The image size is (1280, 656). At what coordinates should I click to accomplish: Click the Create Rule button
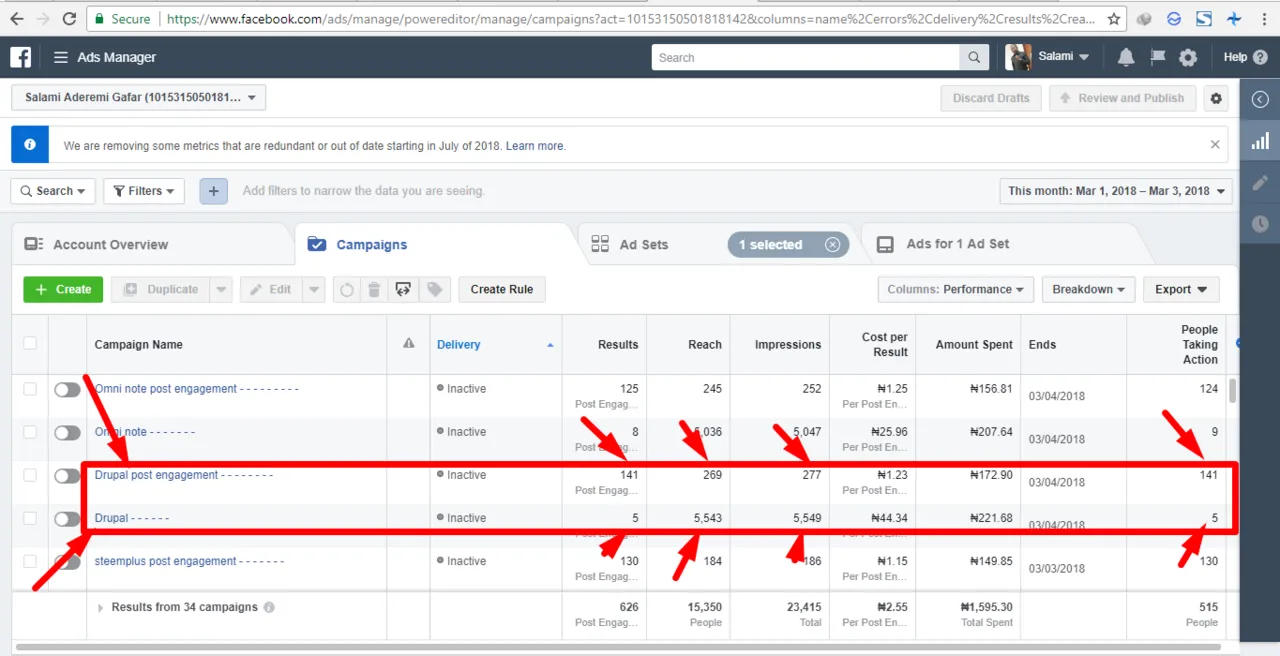click(x=502, y=289)
